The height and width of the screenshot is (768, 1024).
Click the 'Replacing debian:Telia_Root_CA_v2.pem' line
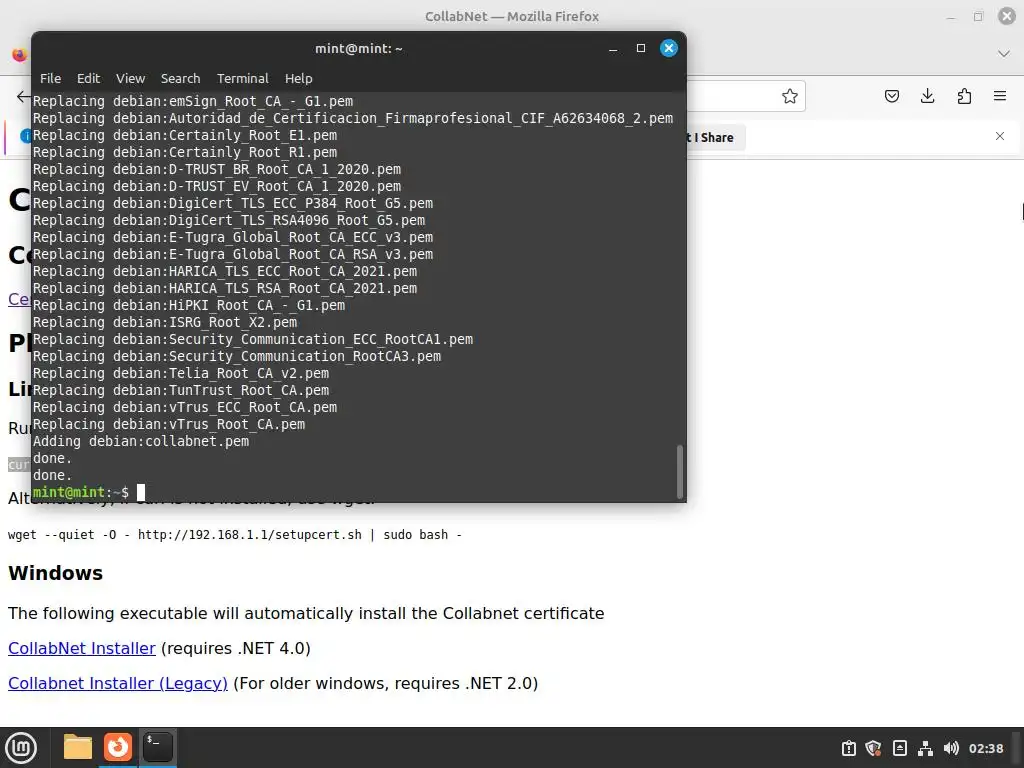[x=181, y=374]
